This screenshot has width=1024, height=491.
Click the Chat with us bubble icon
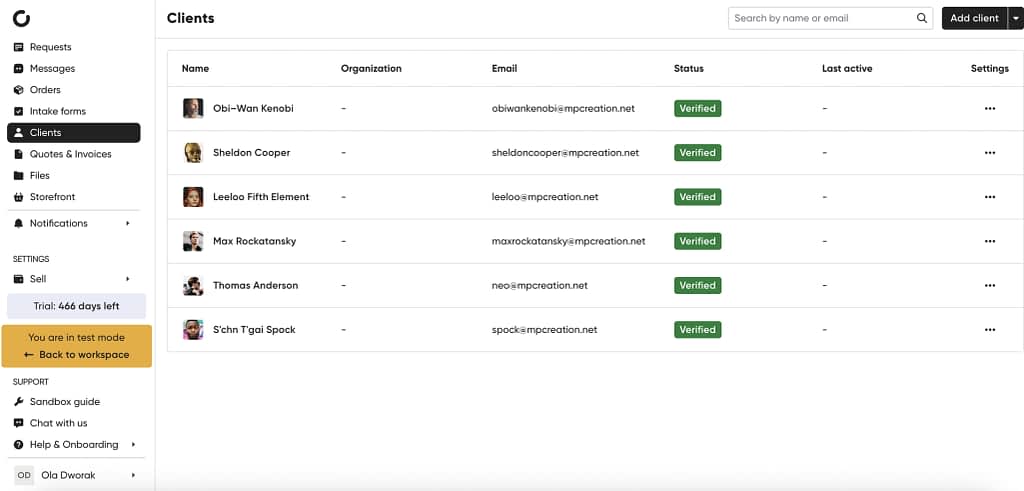point(18,423)
